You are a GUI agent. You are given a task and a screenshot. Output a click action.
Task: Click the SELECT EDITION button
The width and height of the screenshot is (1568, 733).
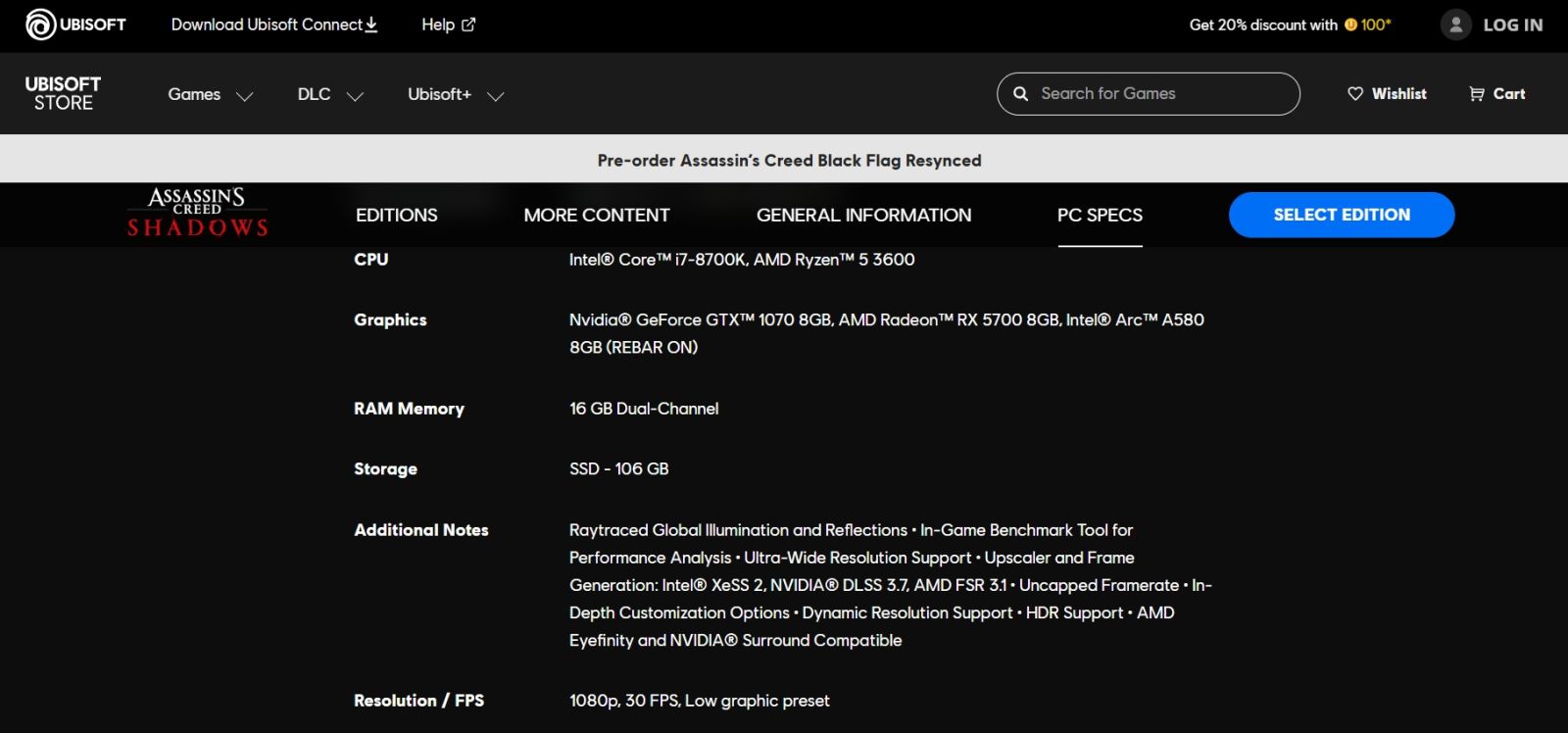1342,215
